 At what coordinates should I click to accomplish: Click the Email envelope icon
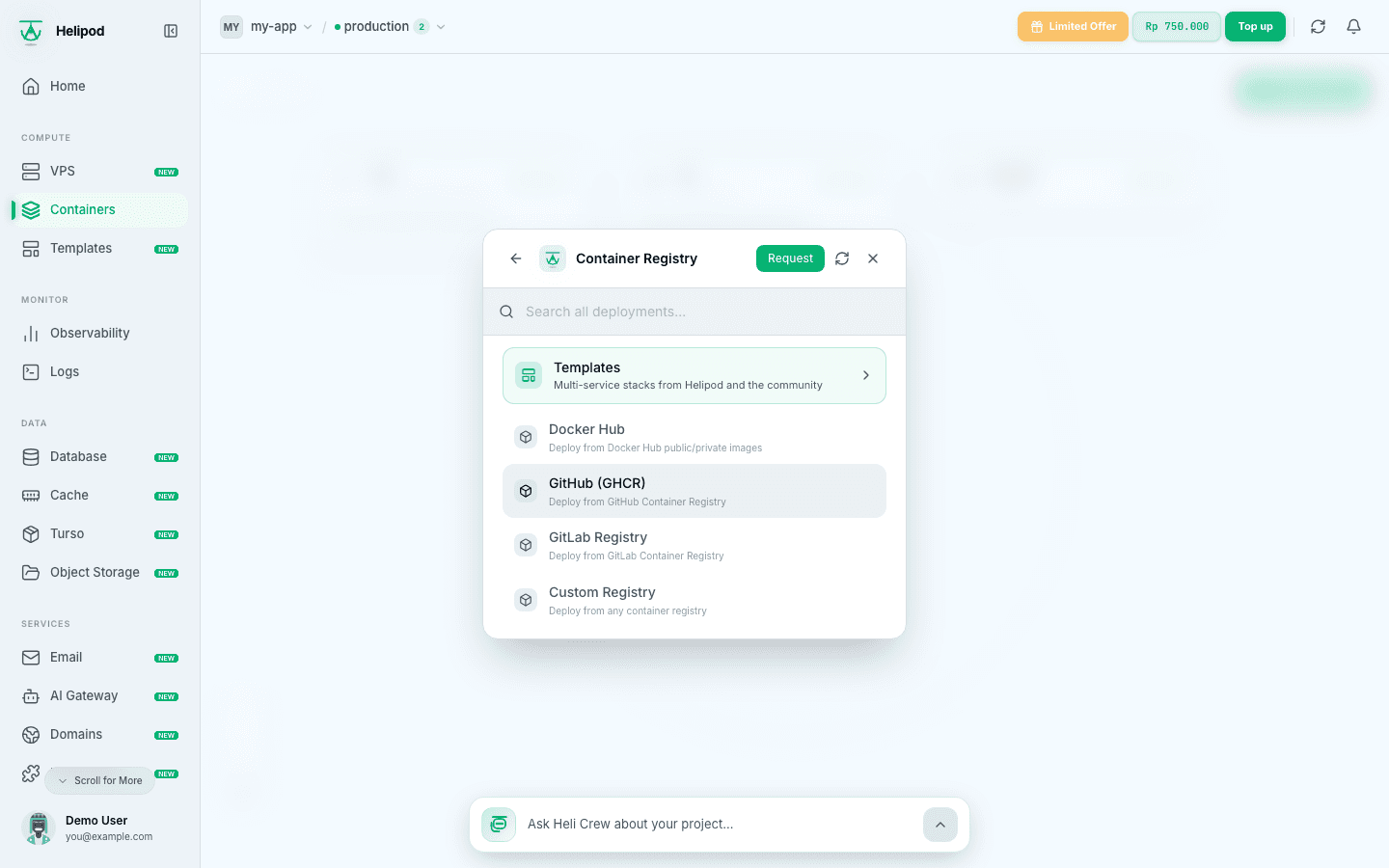31,657
